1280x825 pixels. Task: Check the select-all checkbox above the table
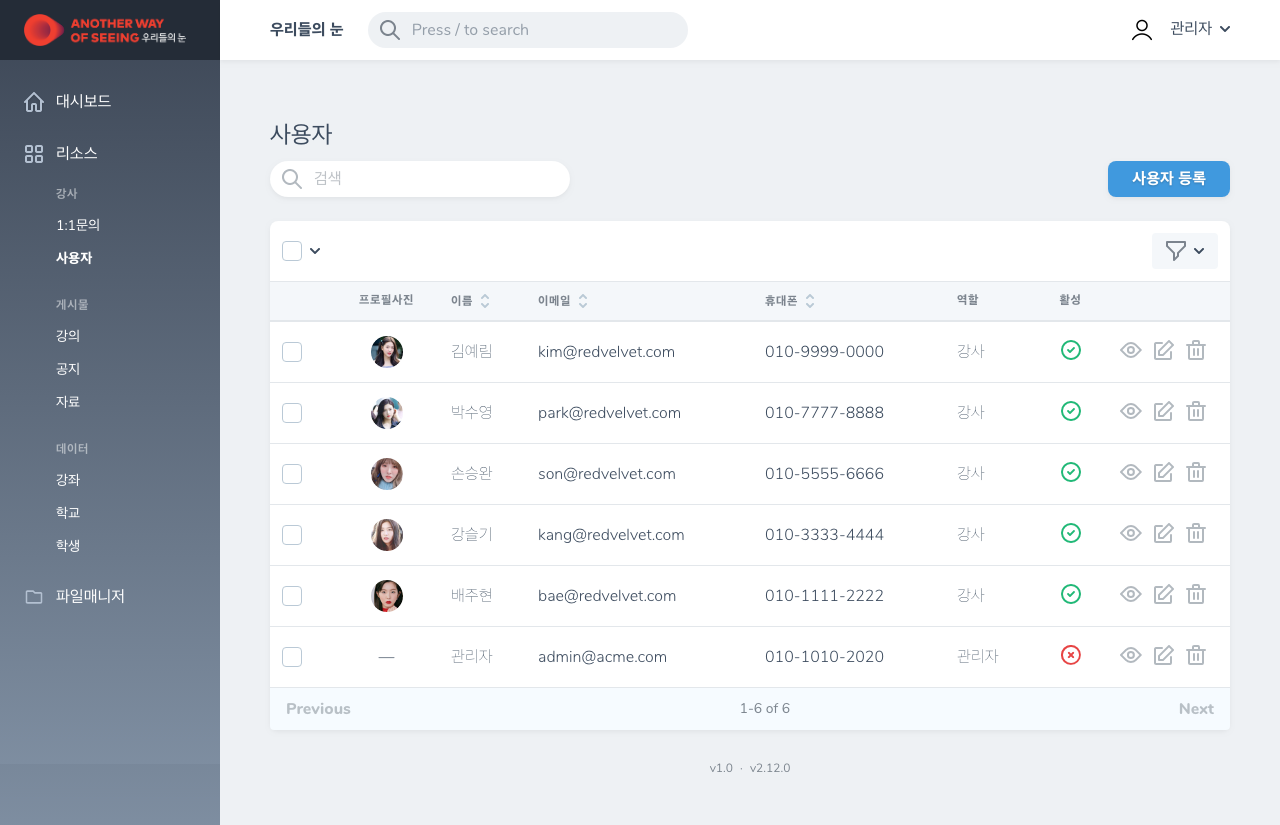tap(291, 250)
